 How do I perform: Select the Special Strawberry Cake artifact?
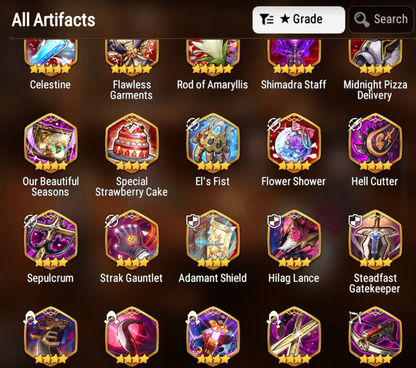pyautogui.click(x=132, y=143)
